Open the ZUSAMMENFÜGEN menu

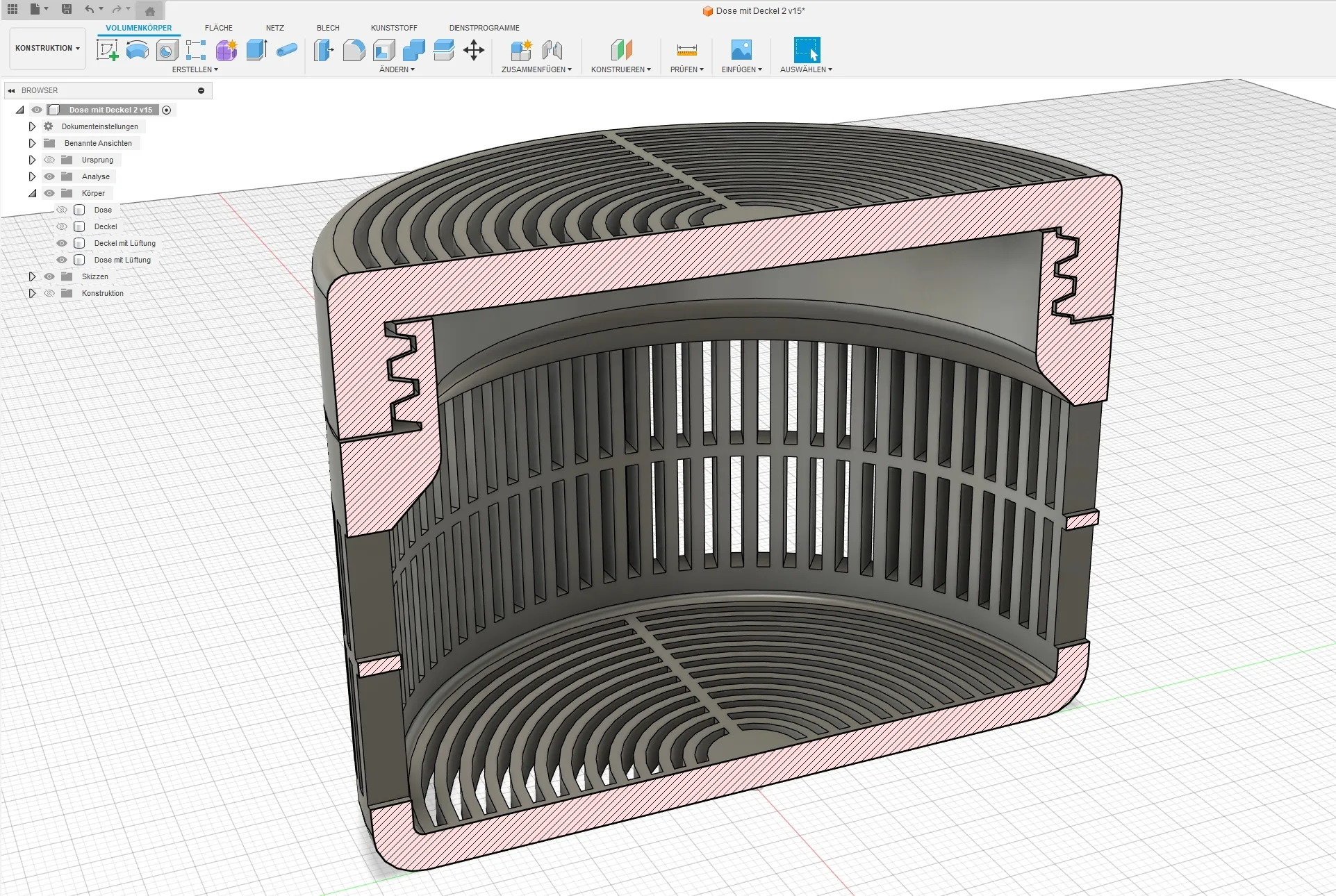[x=536, y=69]
